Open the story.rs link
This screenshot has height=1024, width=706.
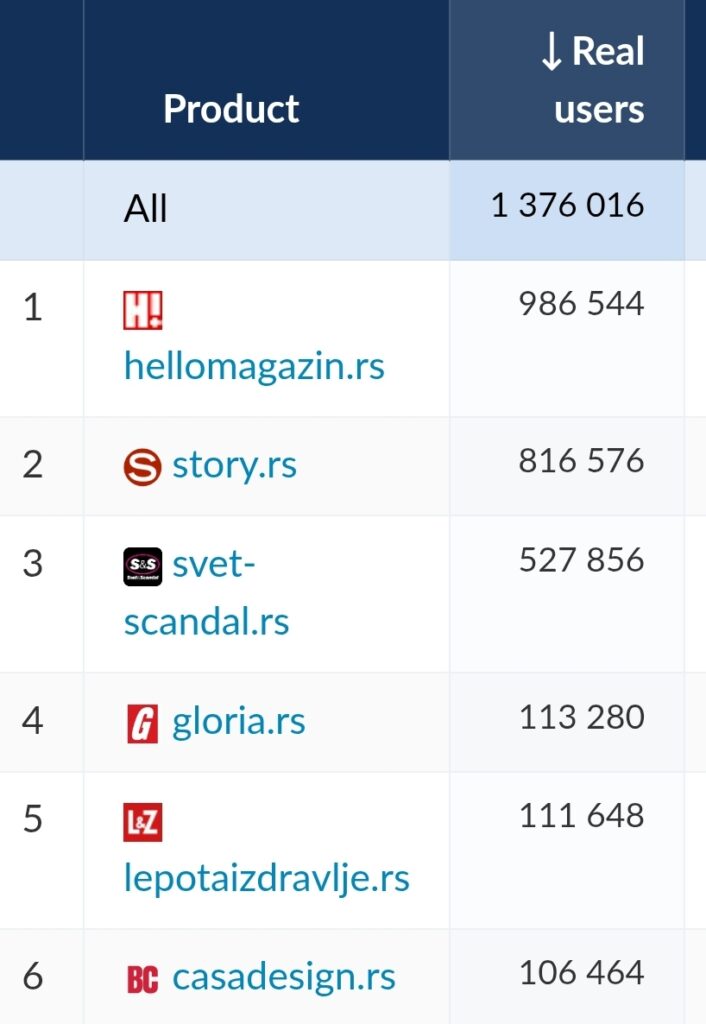click(x=234, y=465)
